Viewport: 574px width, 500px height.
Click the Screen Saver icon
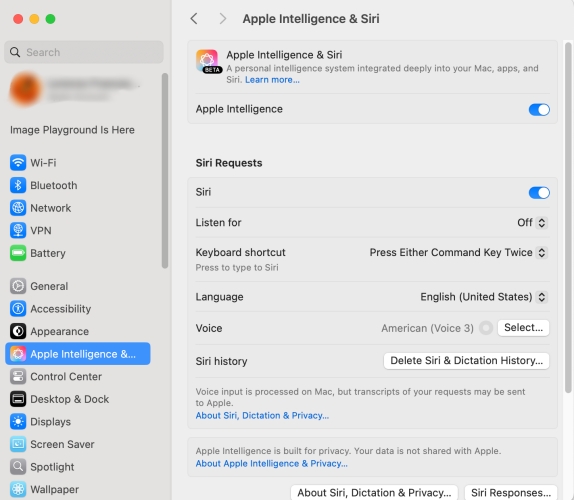(x=18, y=444)
